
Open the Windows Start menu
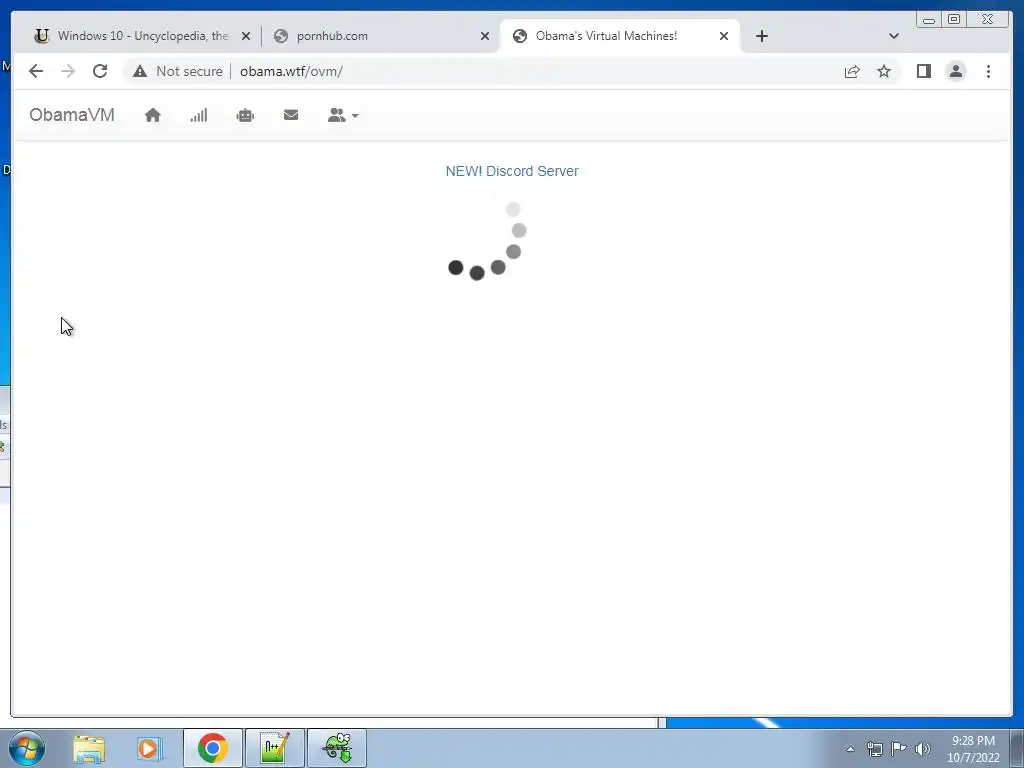coord(27,748)
